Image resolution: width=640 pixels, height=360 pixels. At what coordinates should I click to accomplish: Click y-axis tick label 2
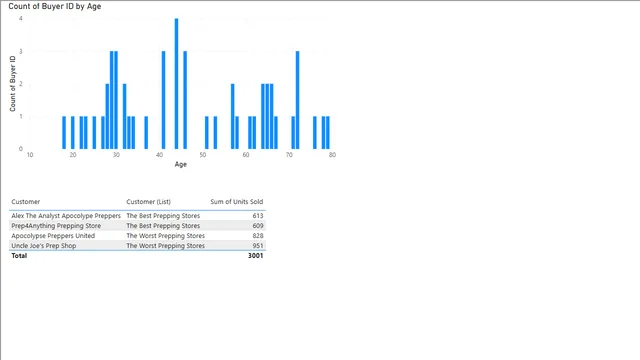point(21,84)
